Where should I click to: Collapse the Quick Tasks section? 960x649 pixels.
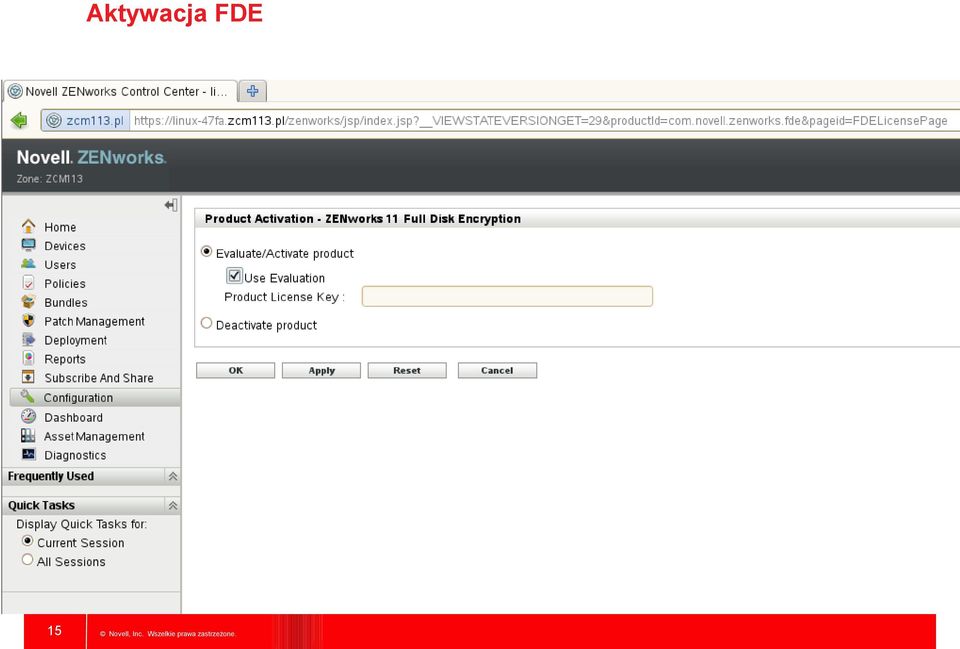coord(173,506)
